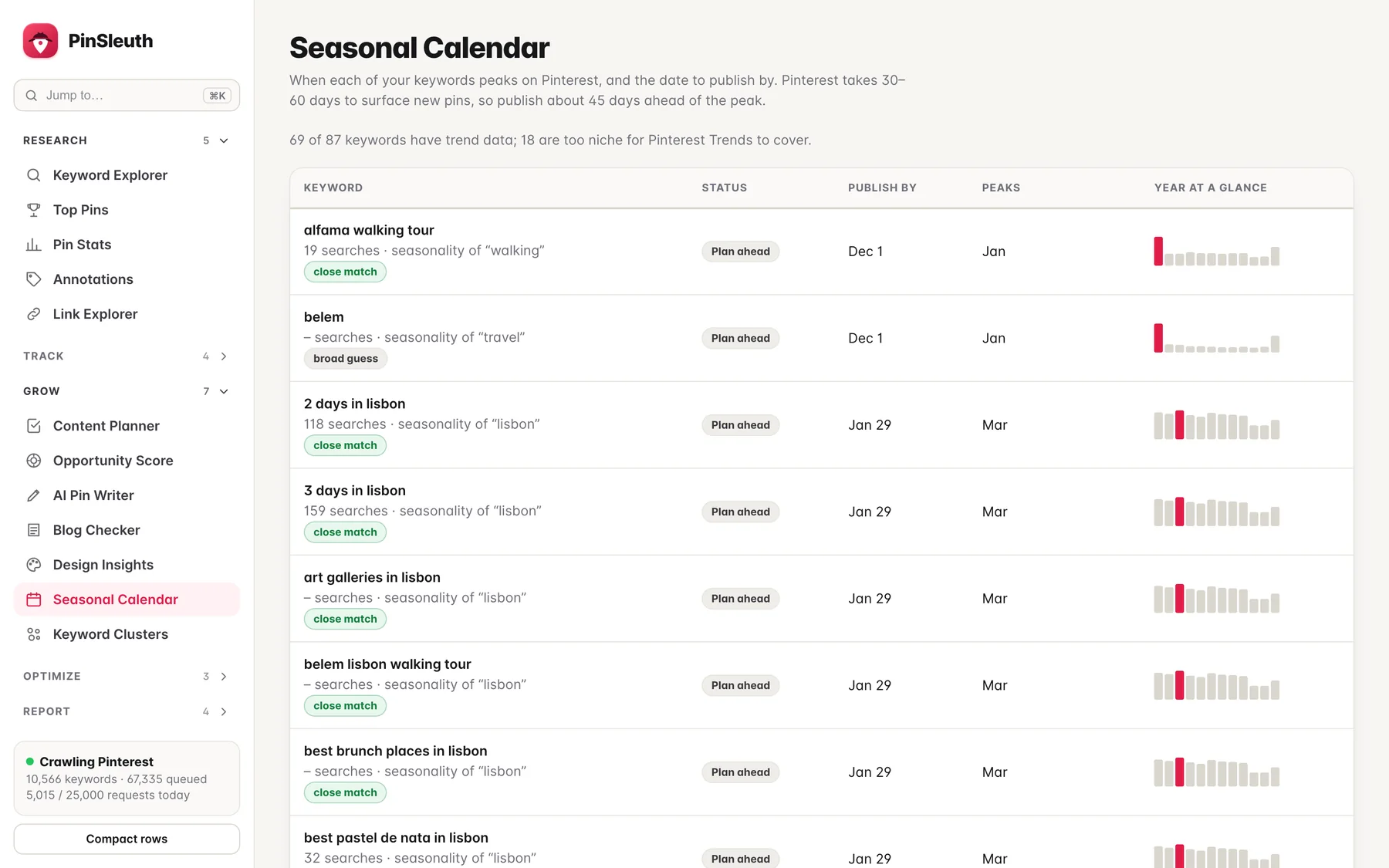Click broad guess tag under belem
The image size is (1389, 868).
tap(346, 359)
